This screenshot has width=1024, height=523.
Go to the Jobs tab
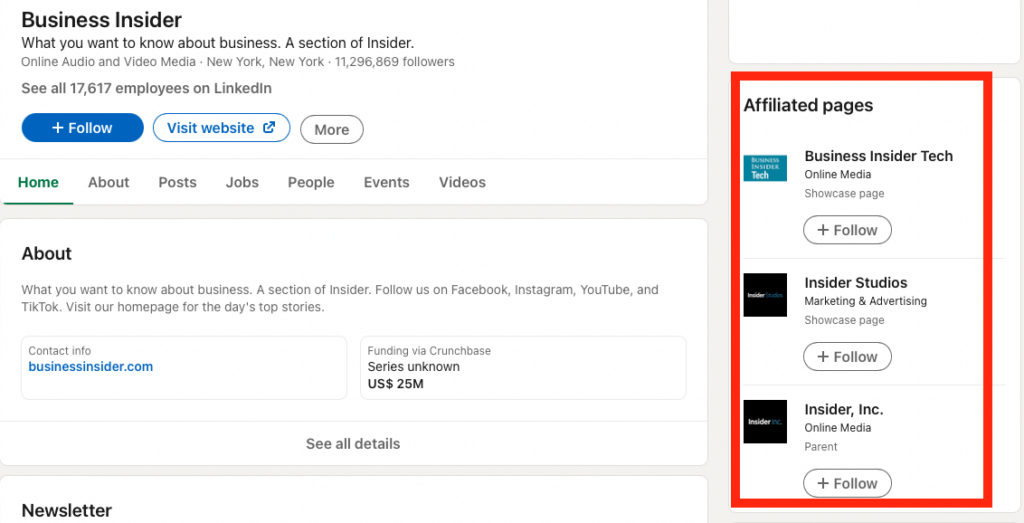(x=242, y=182)
